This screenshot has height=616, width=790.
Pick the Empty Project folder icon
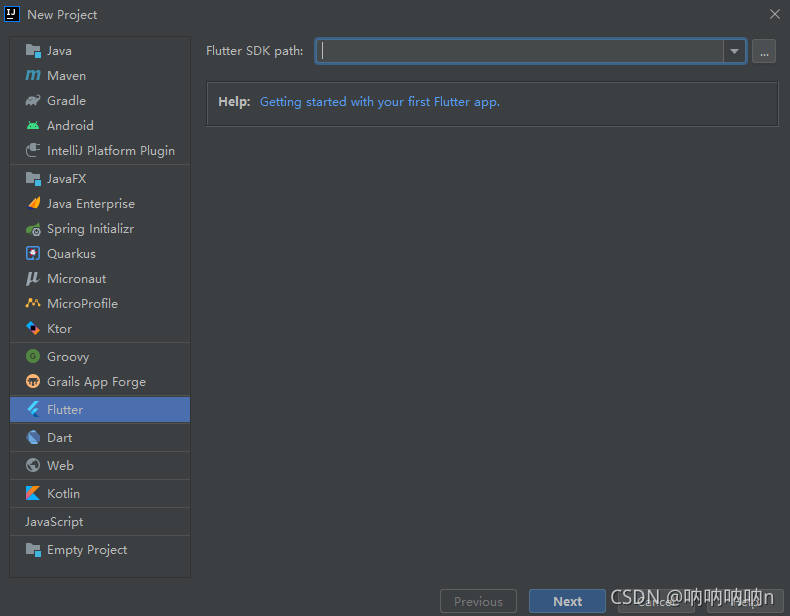point(33,550)
